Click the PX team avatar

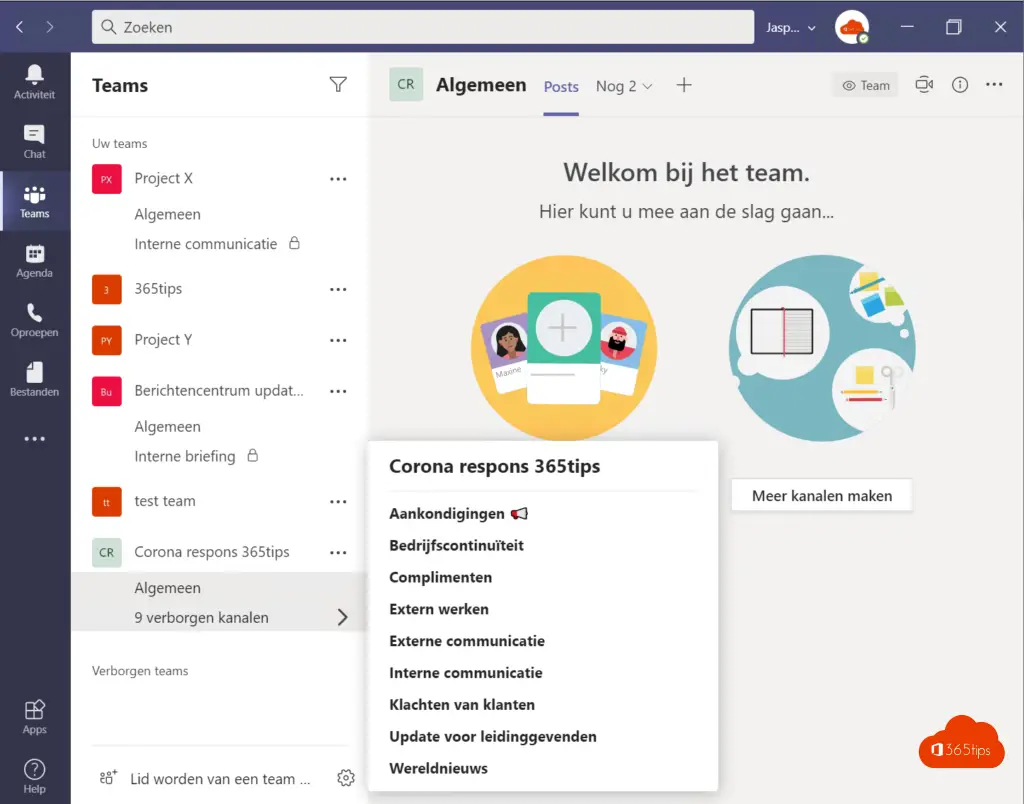pyautogui.click(x=106, y=179)
